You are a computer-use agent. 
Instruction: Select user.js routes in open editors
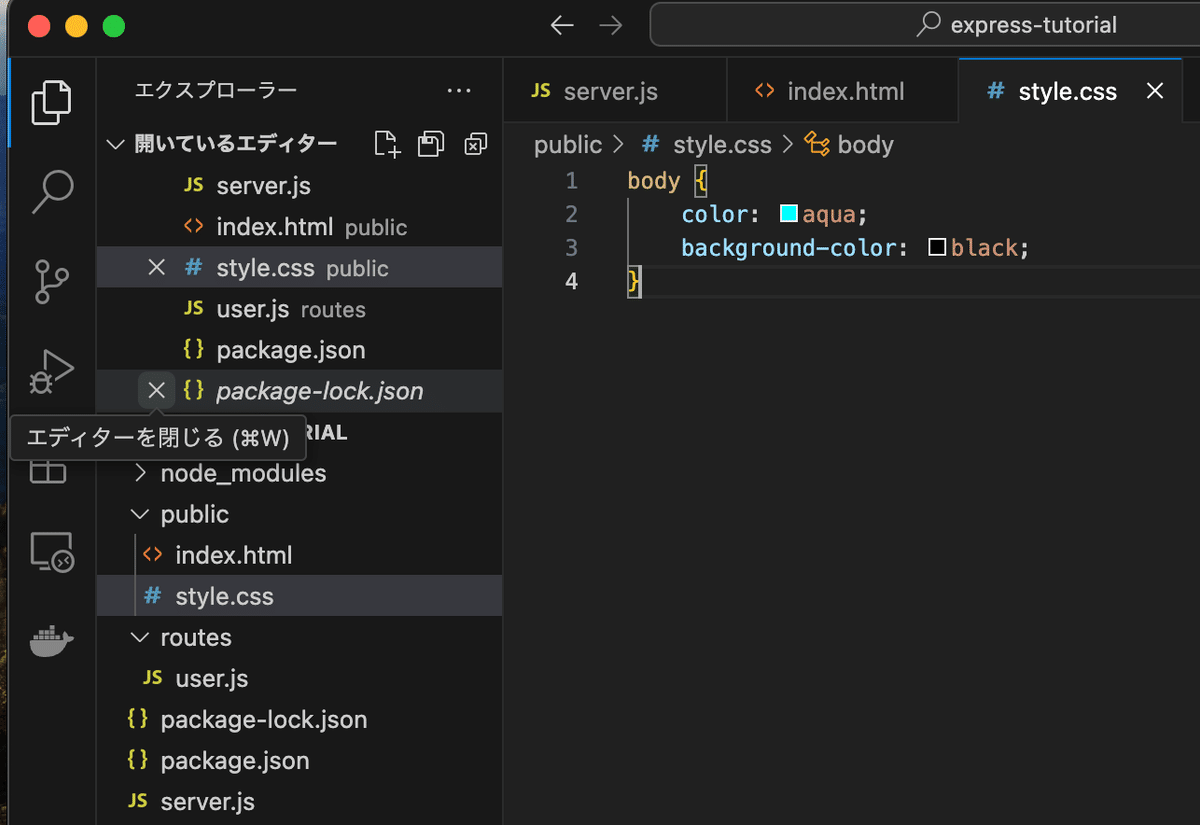click(x=300, y=309)
